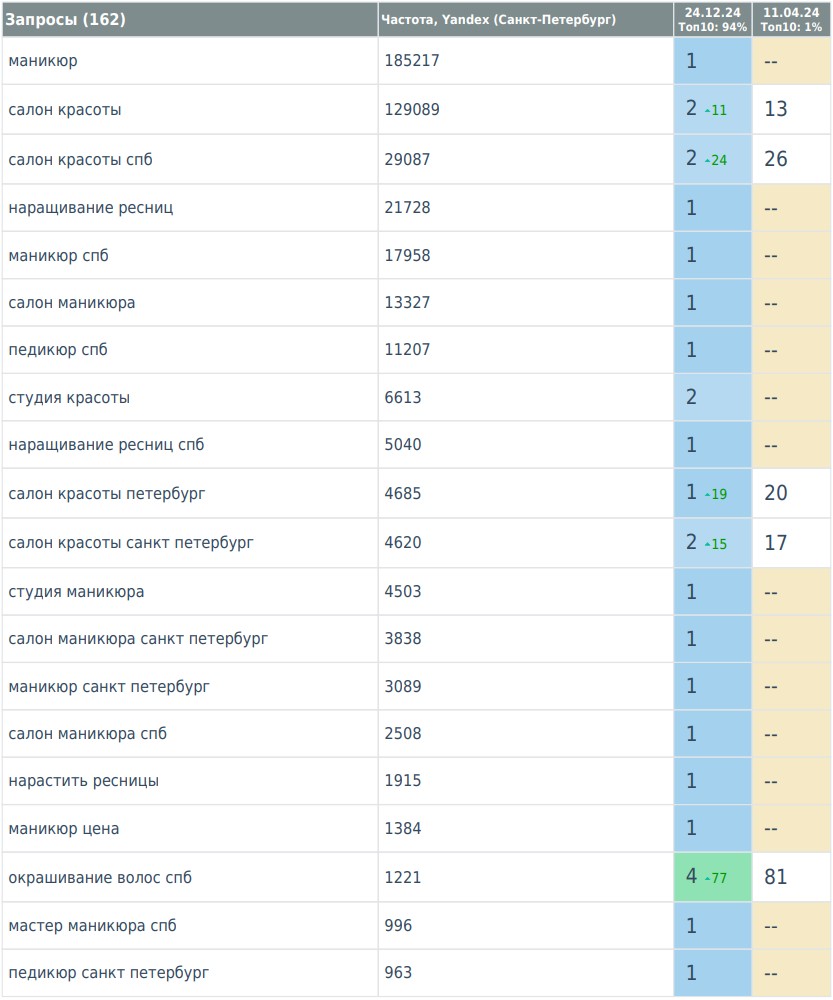Screen dimensions: 833x1000
Task: Click the query "нарастить ресницы"
Action: click(84, 781)
